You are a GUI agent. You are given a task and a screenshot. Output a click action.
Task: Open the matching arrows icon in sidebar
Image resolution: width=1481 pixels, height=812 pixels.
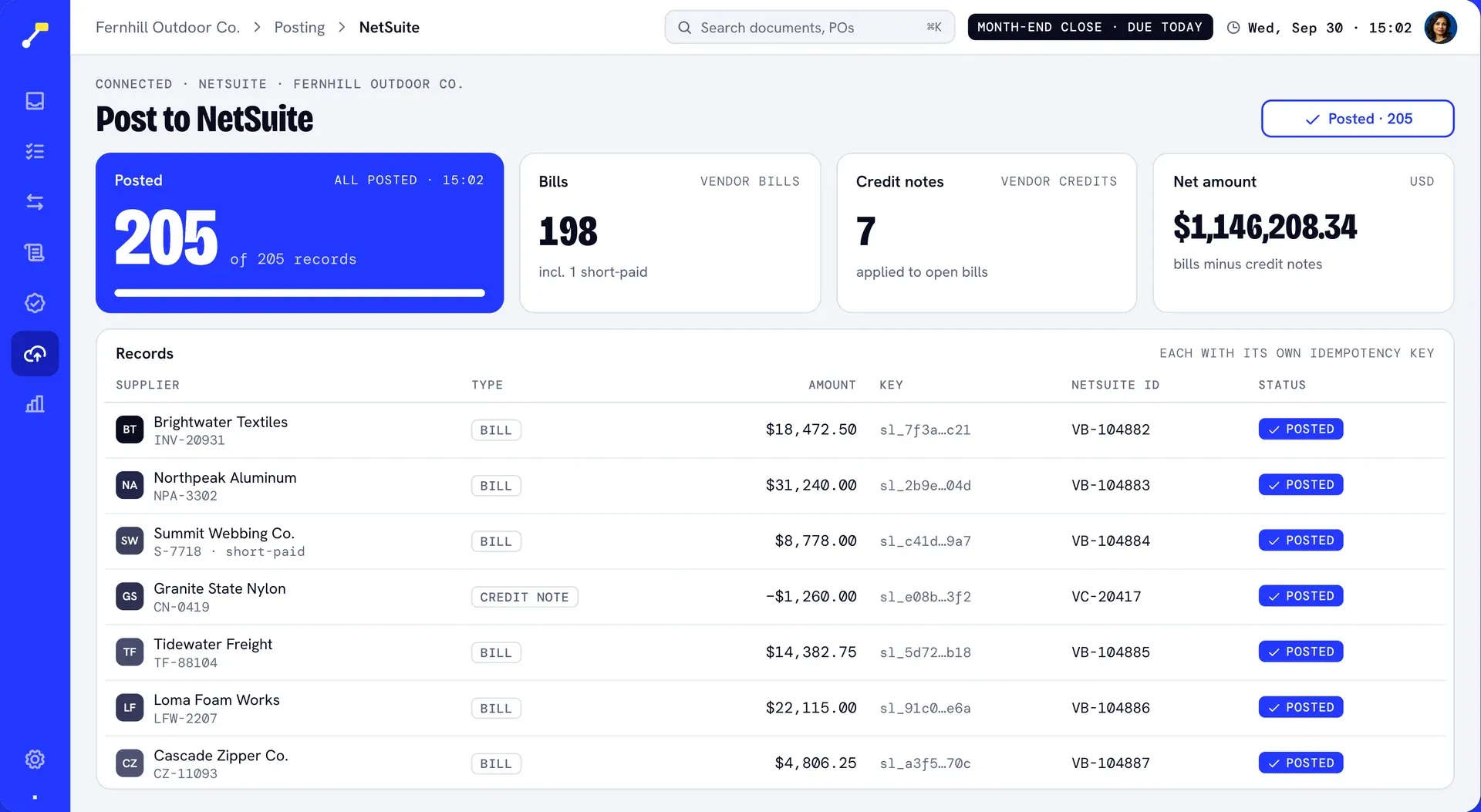pos(35,202)
